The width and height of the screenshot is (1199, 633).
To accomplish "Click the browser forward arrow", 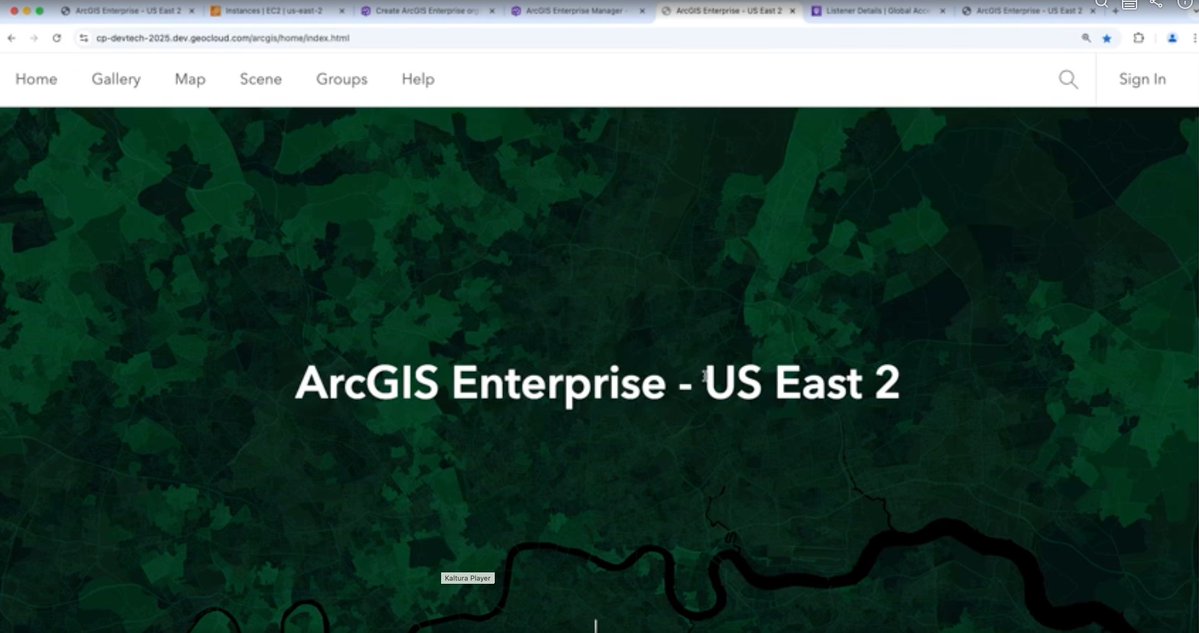I will (33, 37).
